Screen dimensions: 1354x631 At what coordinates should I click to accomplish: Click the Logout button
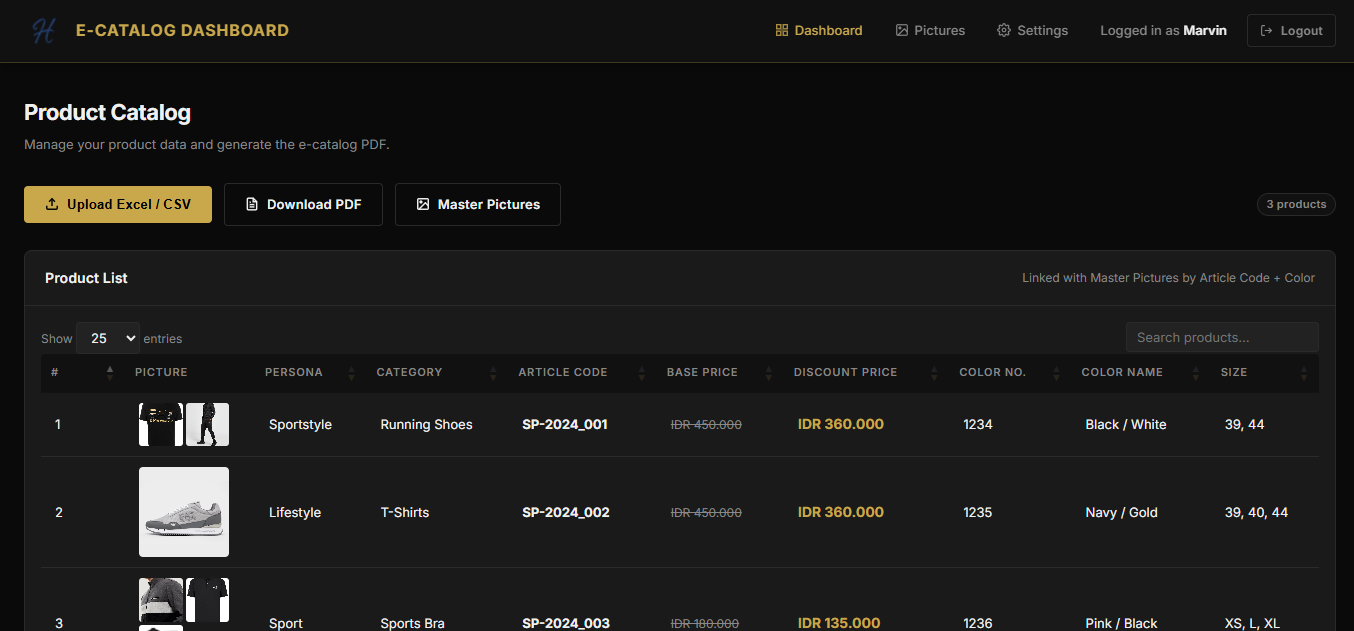[x=1291, y=31]
